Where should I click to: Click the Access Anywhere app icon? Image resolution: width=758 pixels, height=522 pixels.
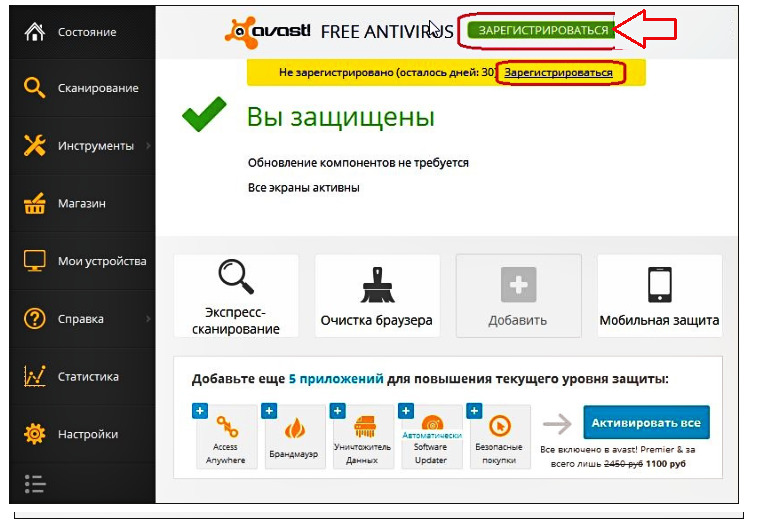tap(227, 426)
